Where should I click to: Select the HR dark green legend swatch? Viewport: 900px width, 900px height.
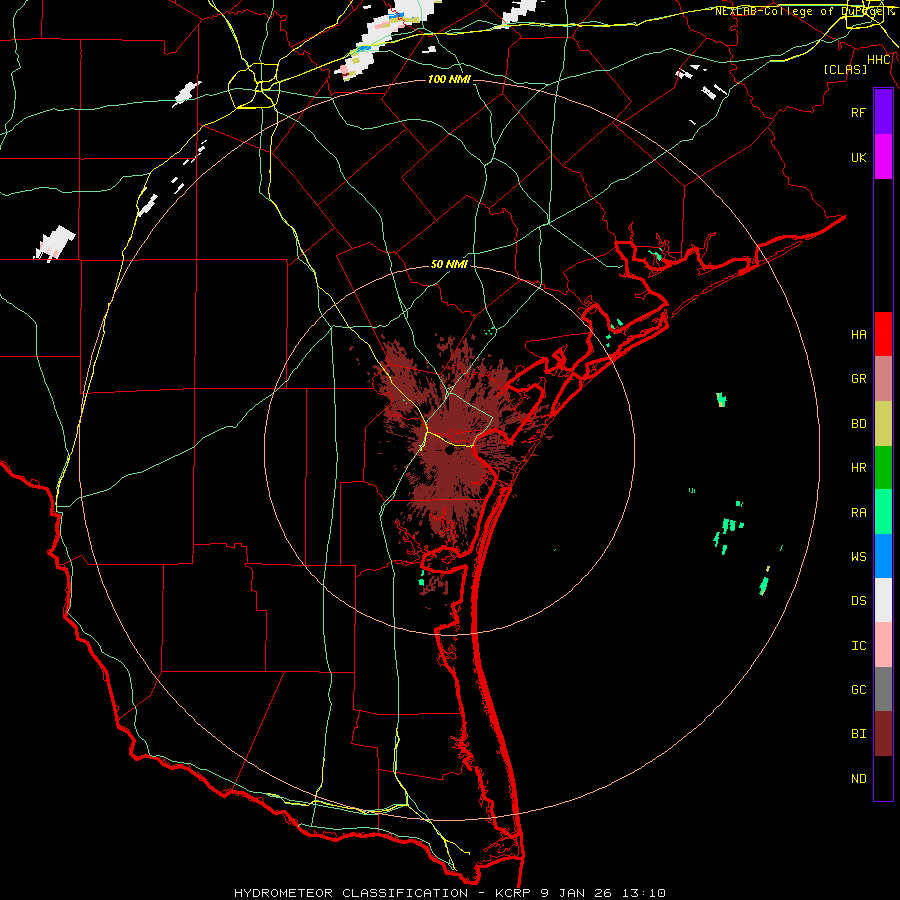(883, 467)
